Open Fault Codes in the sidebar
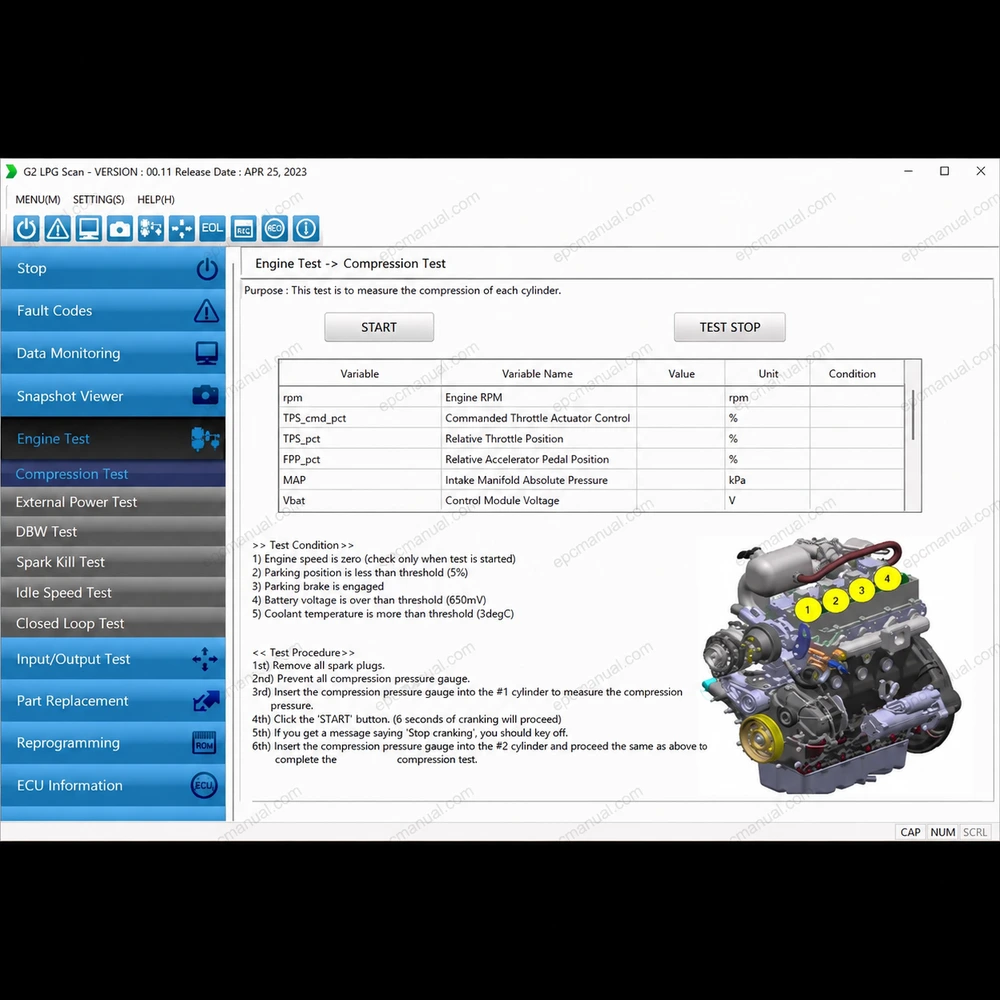1000x1000 pixels. click(113, 311)
